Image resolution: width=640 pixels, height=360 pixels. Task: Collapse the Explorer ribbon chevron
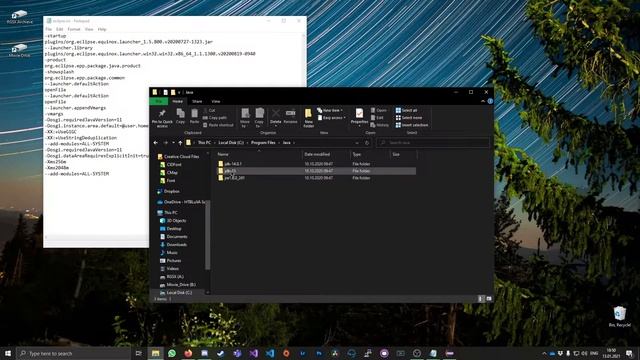point(483,101)
